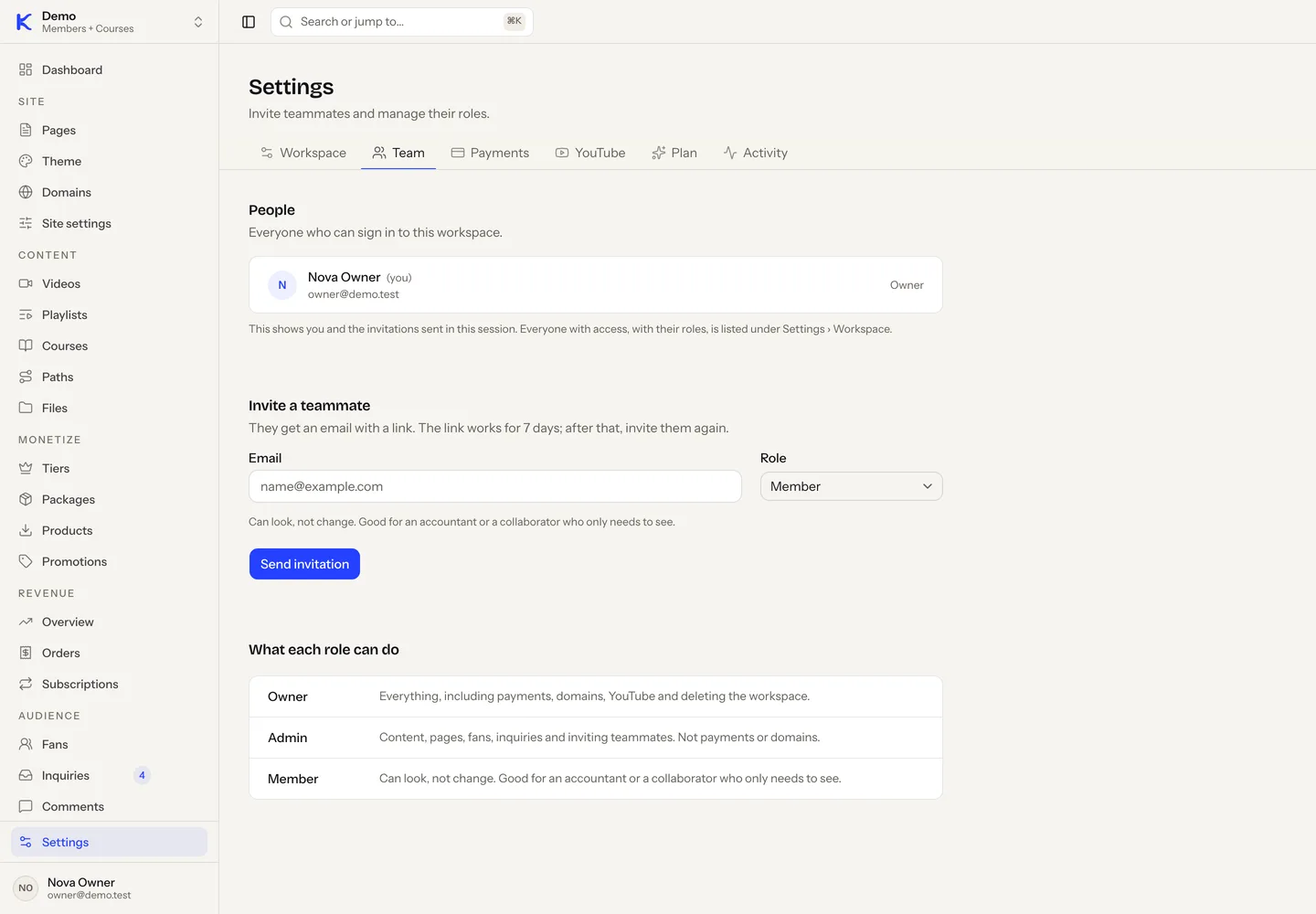
Task: Open the Domains globe icon
Action: [26, 192]
